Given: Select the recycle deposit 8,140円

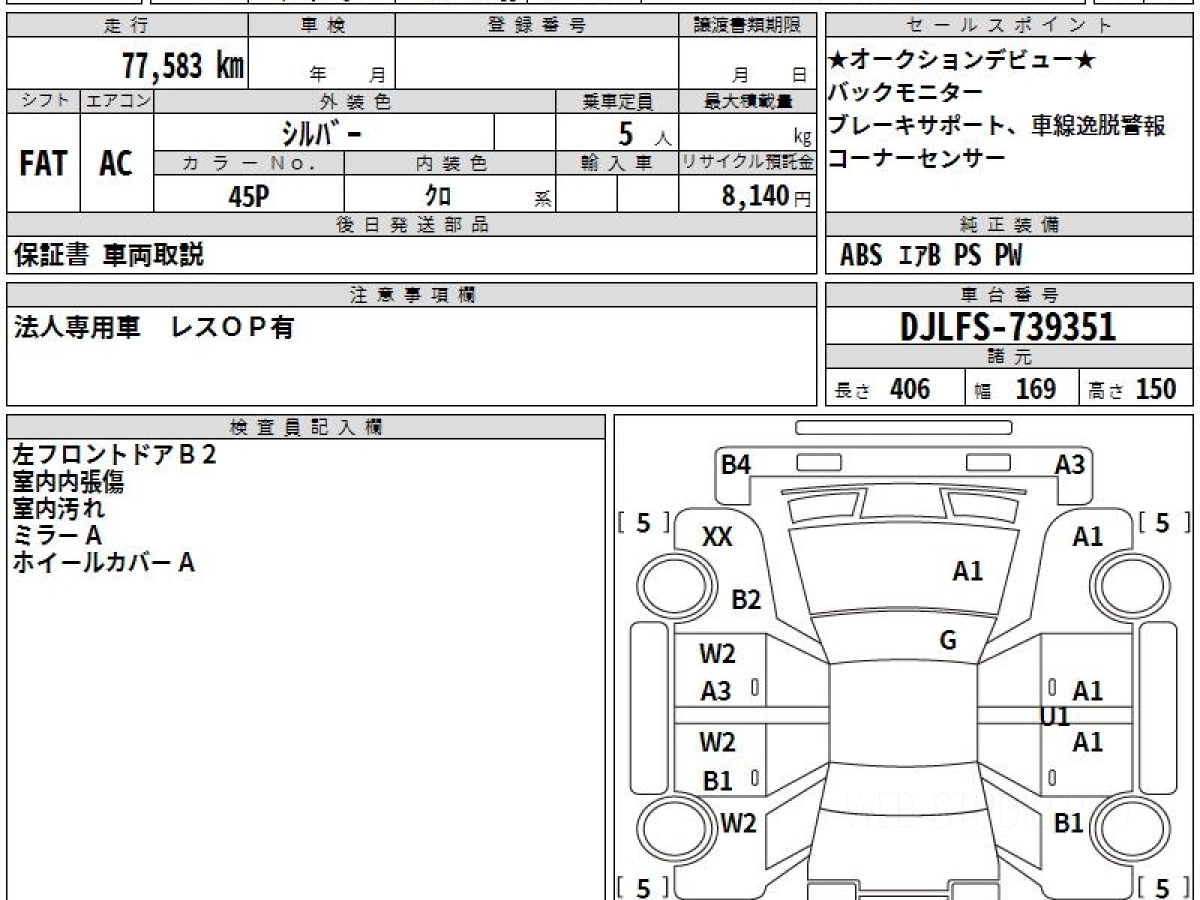Looking at the screenshot, I should (767, 196).
